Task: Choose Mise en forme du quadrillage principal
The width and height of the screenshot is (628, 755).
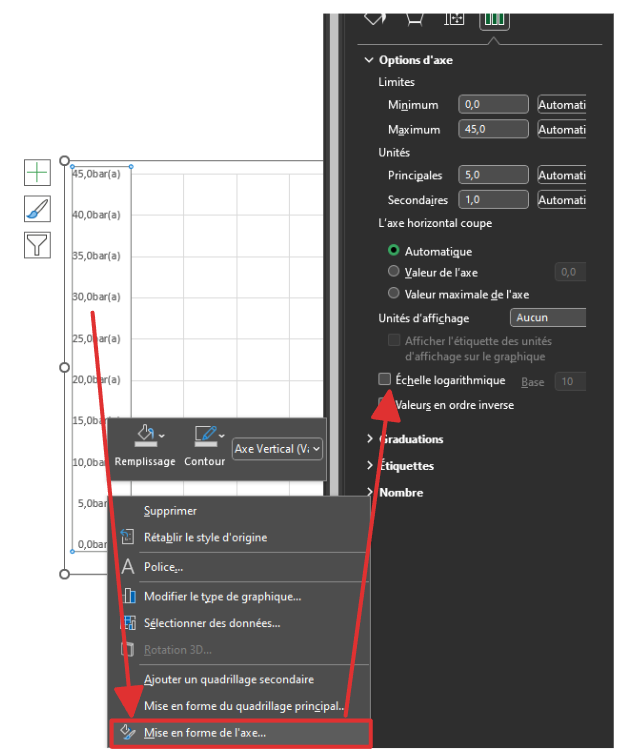Action: [244, 706]
